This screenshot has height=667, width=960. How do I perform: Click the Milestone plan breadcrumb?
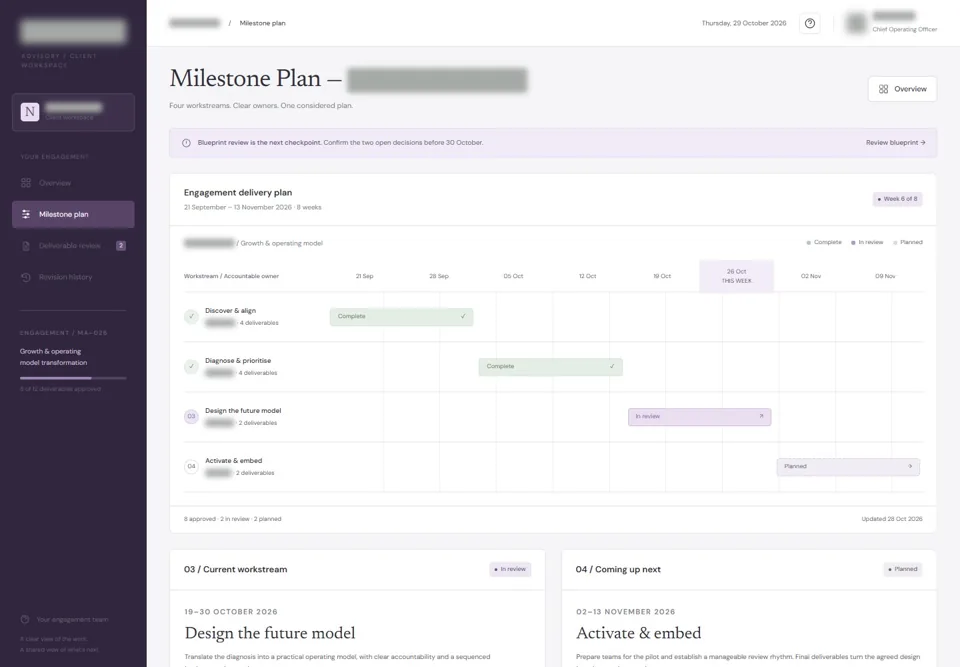pos(262,23)
